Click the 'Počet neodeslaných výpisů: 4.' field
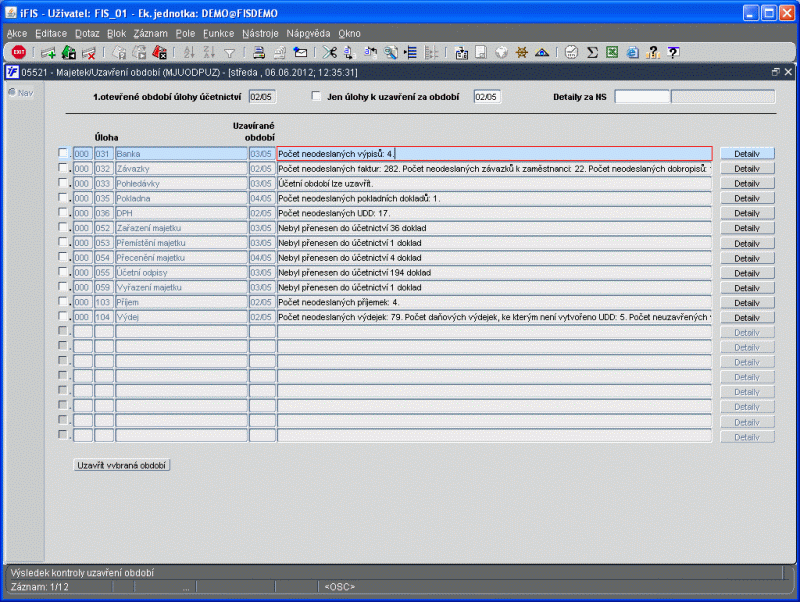 (494, 154)
